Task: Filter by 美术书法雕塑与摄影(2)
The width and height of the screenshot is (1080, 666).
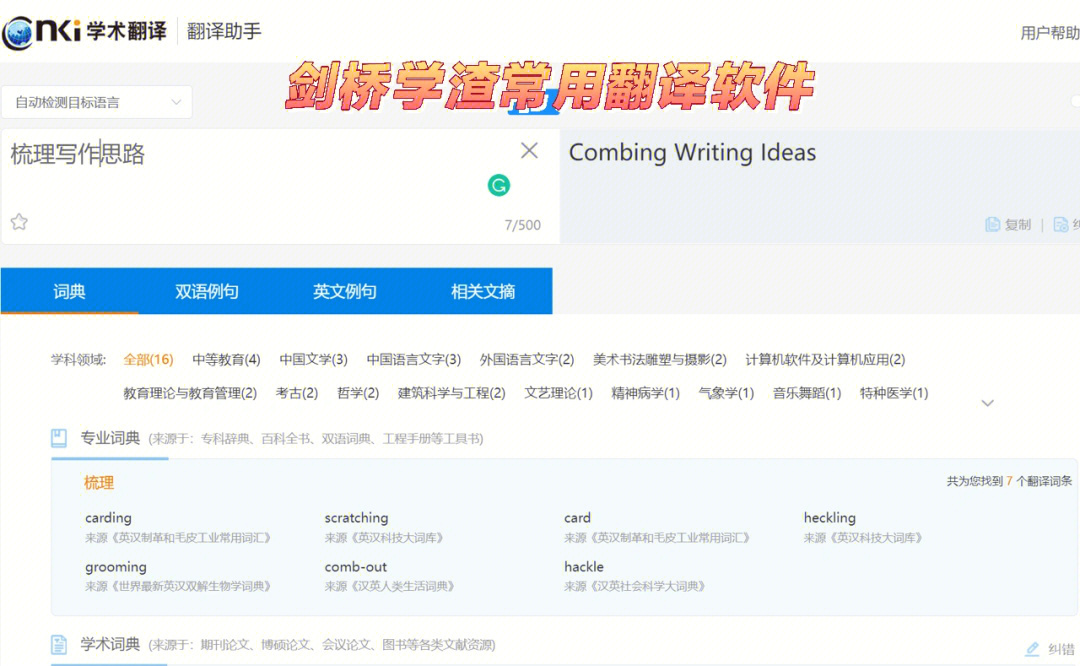Action: click(x=660, y=360)
